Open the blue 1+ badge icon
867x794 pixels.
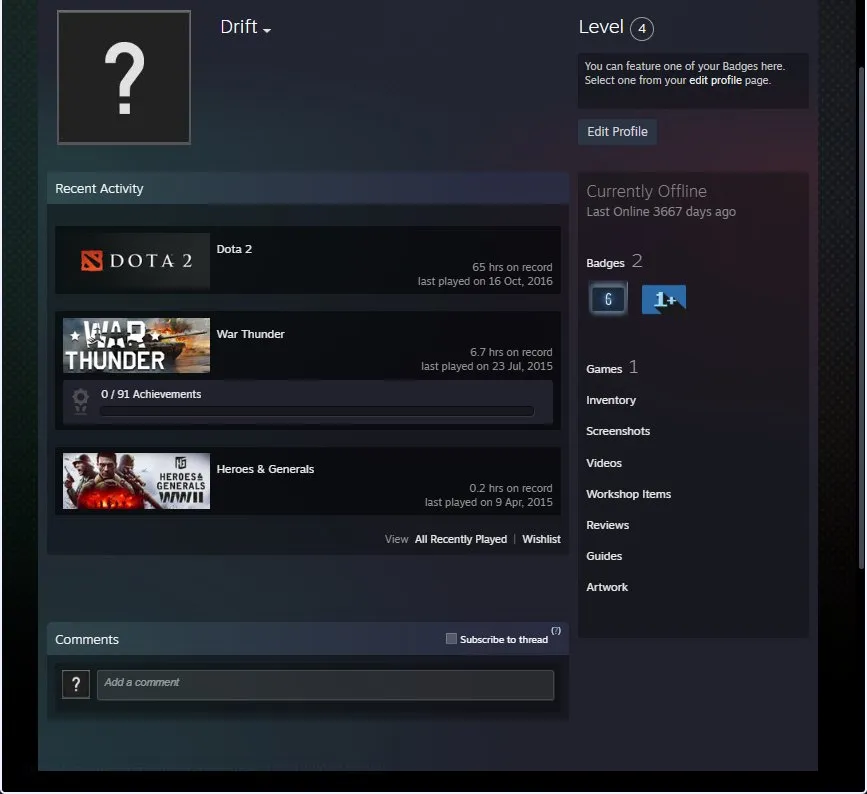click(664, 299)
